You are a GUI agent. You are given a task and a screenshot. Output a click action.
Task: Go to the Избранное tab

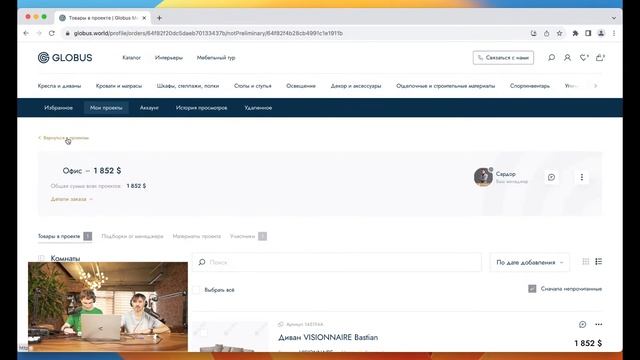coord(58,108)
